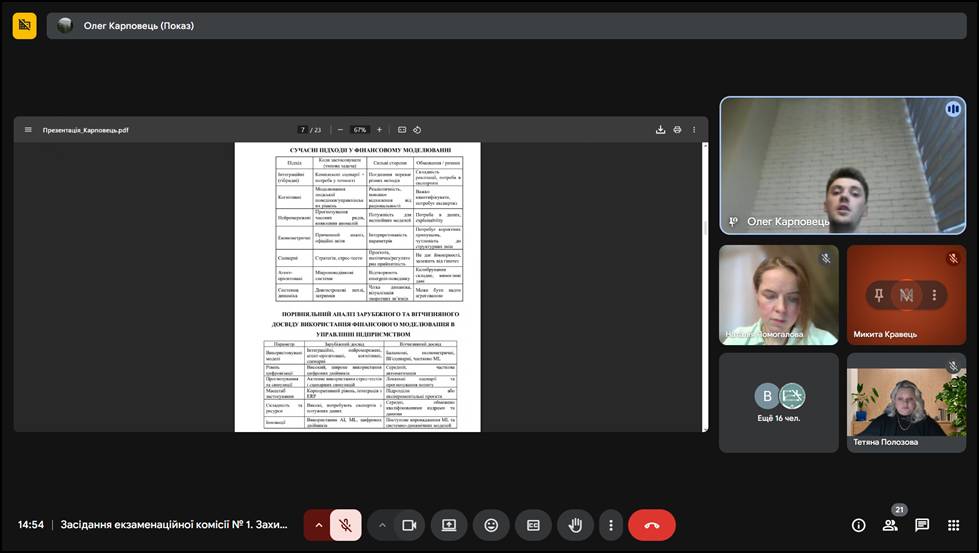979x553 pixels.
Task: Open the PDF sidebar hamburger menu
Action: [x=28, y=130]
